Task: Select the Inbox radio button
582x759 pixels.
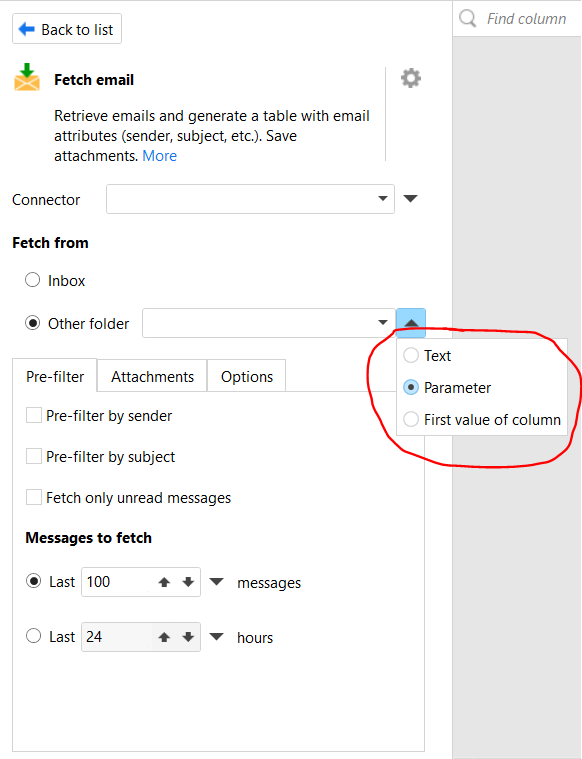Action: (x=32, y=280)
